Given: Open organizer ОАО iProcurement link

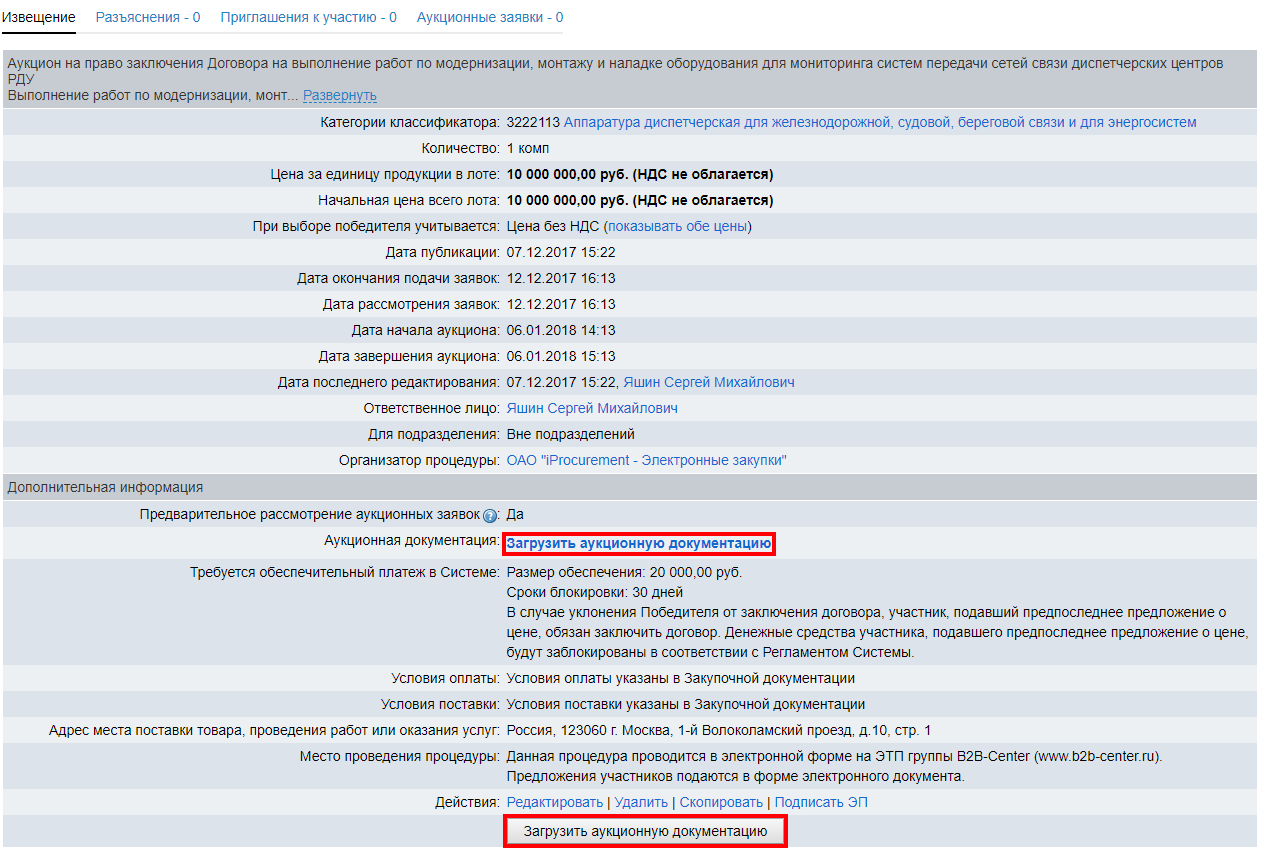Looking at the screenshot, I should point(646,460).
